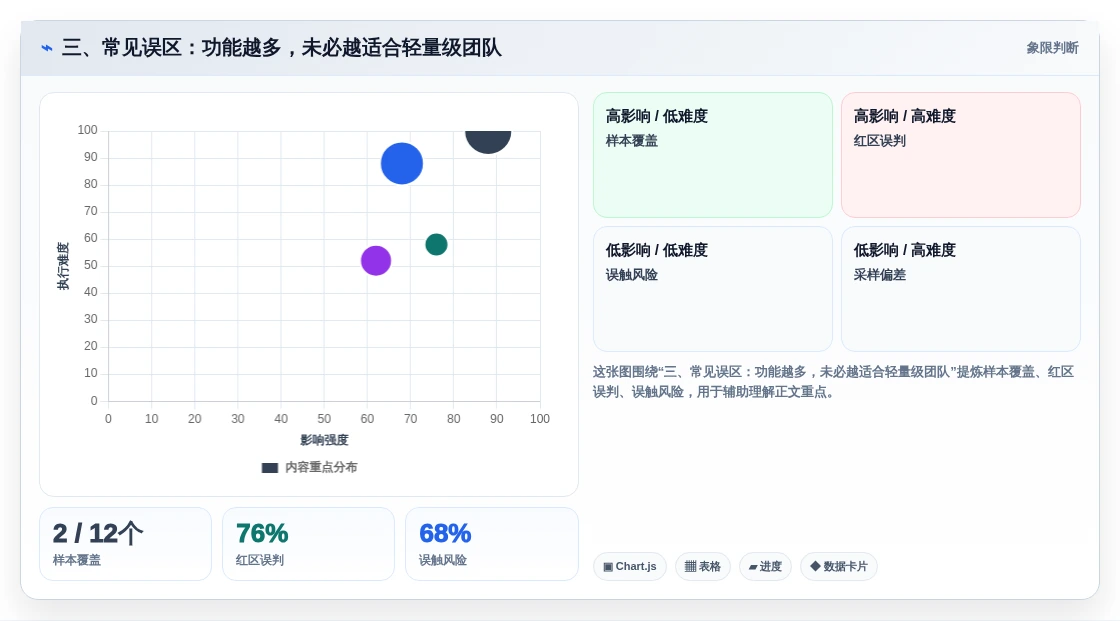Screen dimensions: 1120x621
Task: Open the 高影响 / 高难度 quadrant card
Action: [x=961, y=155]
